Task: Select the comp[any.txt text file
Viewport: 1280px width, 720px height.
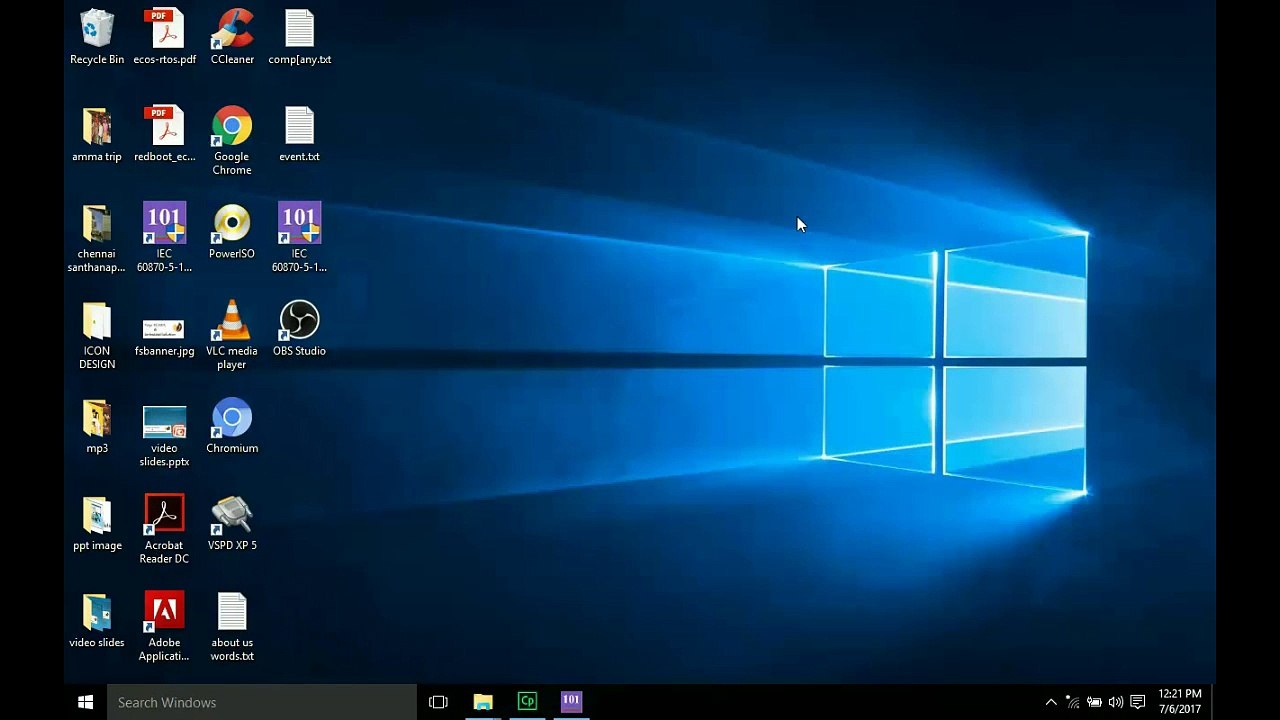Action: (x=299, y=37)
